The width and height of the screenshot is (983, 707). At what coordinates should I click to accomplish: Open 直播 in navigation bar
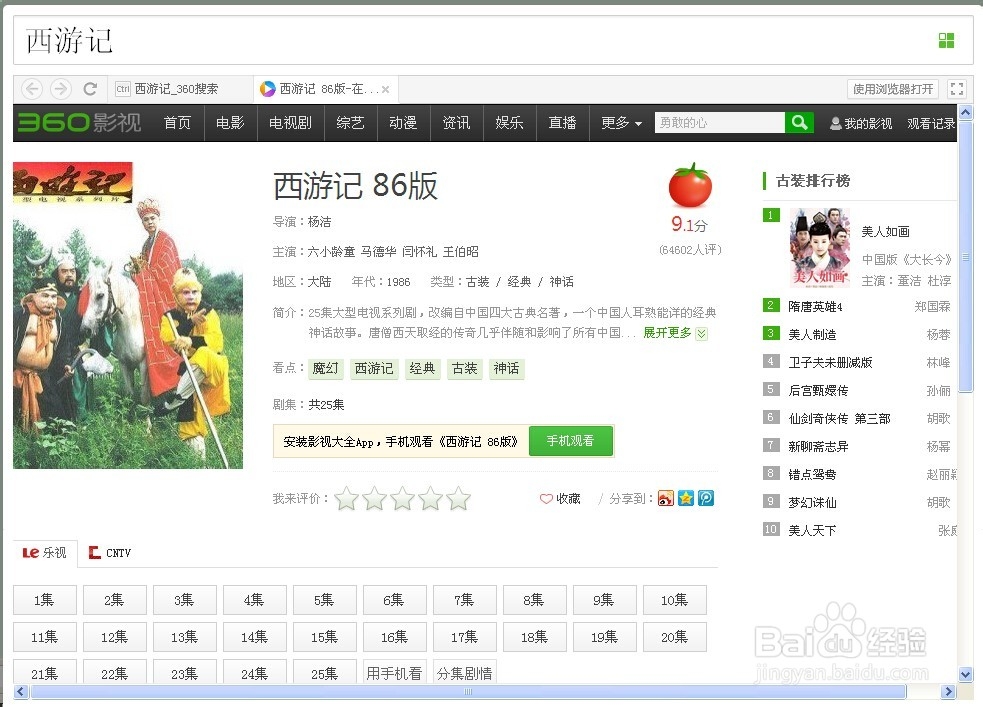(562, 123)
